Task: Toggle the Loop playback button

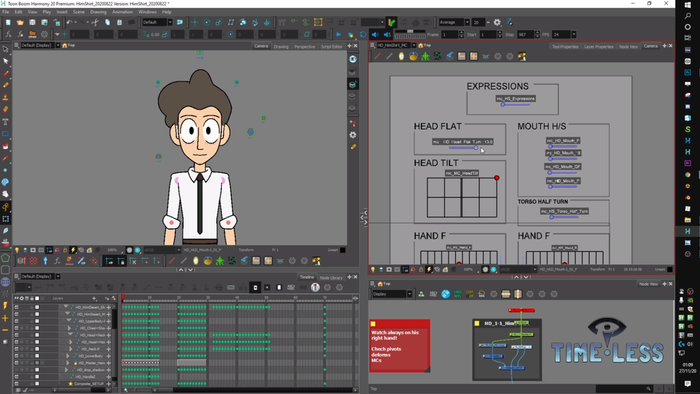Action: click(x=363, y=34)
